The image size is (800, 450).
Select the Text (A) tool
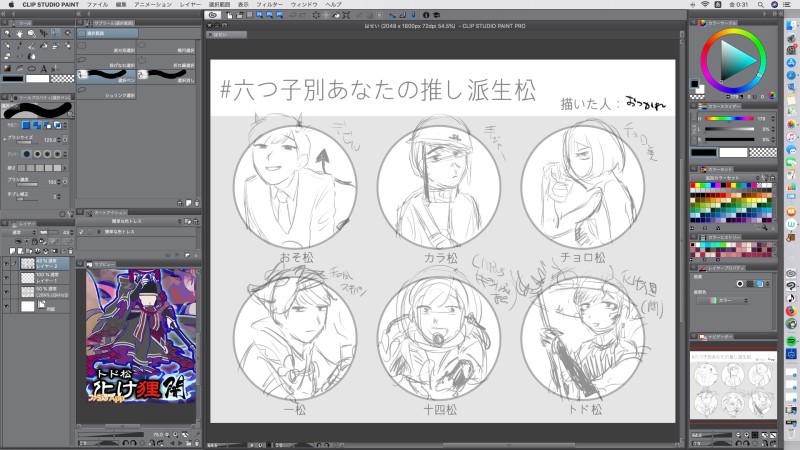(x=43, y=68)
